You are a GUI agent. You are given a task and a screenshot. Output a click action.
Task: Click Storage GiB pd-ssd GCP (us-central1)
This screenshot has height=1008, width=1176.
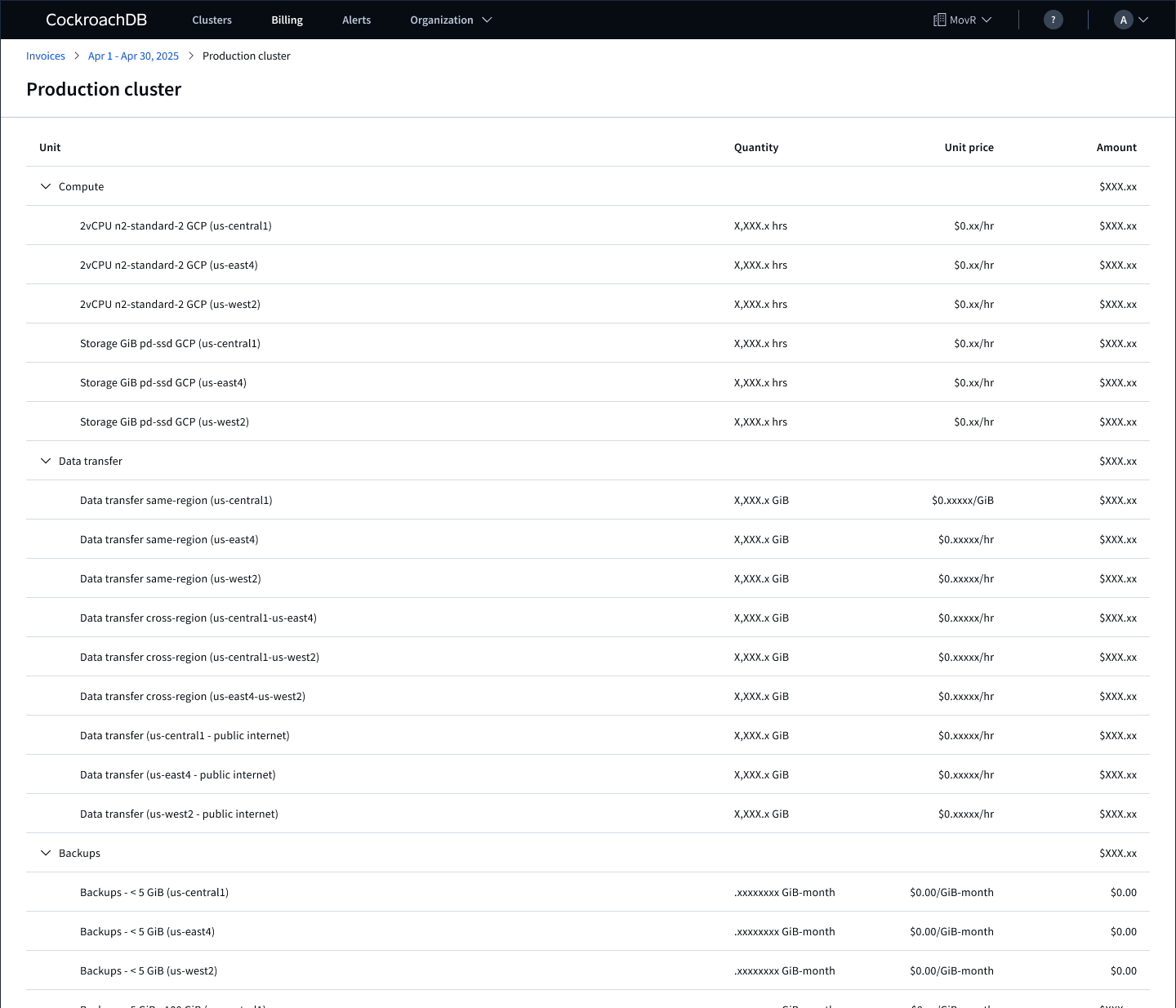point(170,343)
